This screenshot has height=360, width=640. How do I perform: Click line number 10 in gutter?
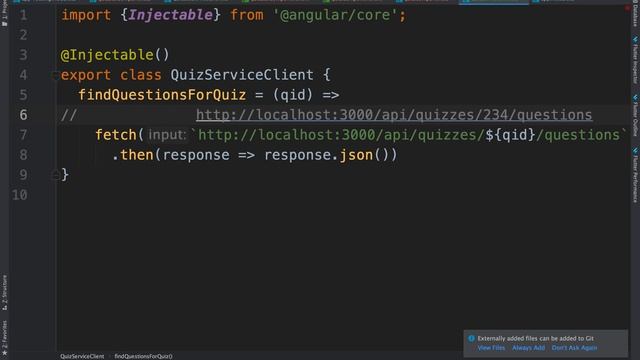click(x=20, y=195)
